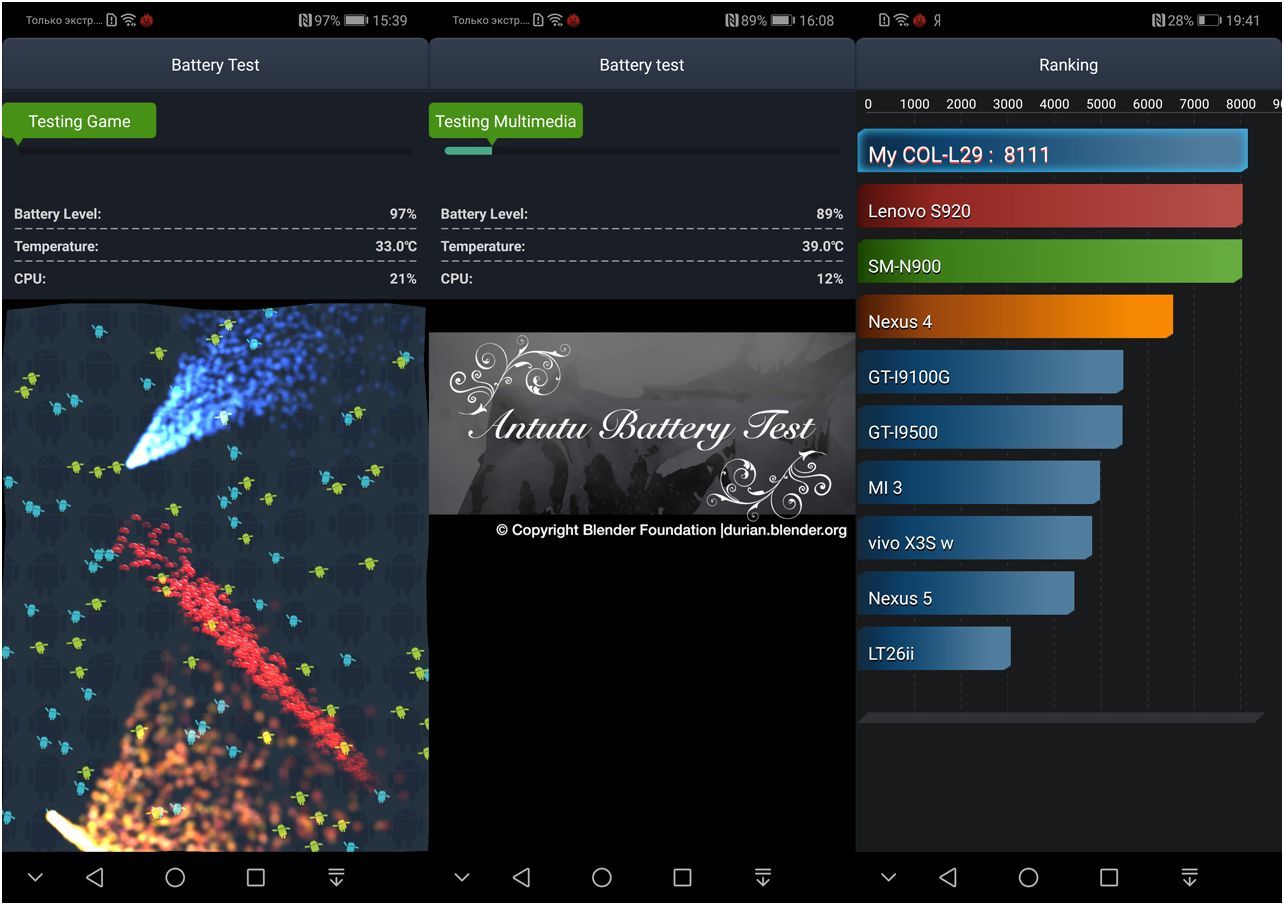Select the green Testing Game label
Screen dimensions: 1284x905
(x=79, y=121)
